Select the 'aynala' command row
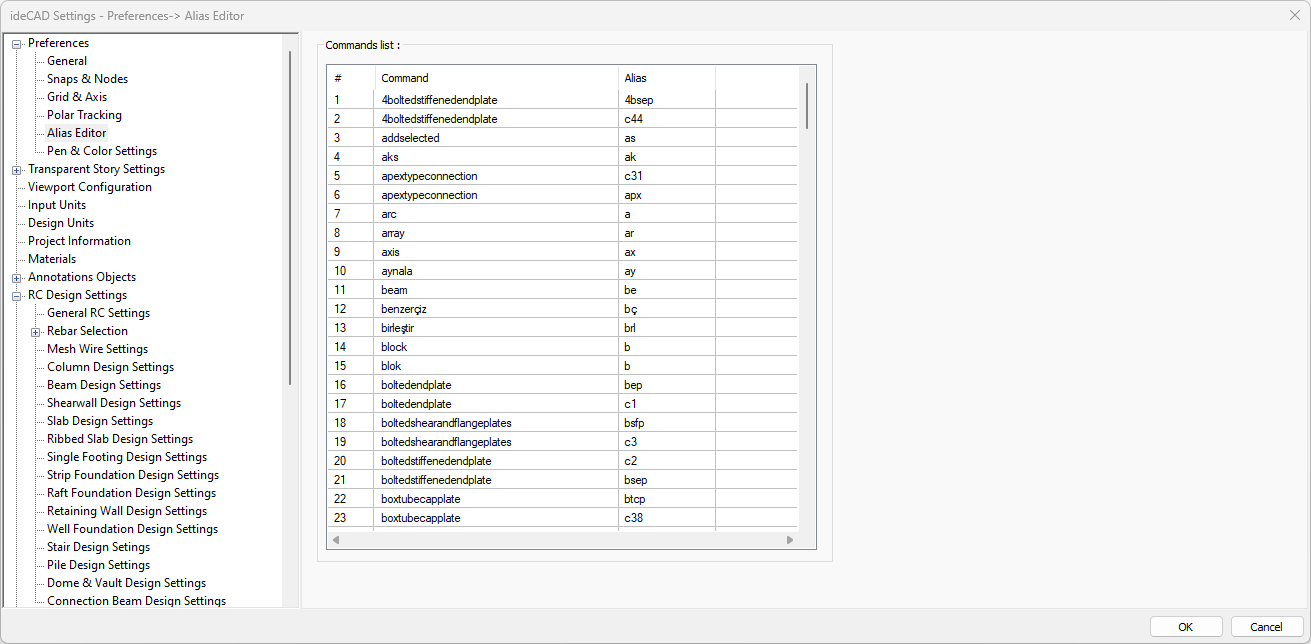The image size is (1311, 644). tap(563, 271)
